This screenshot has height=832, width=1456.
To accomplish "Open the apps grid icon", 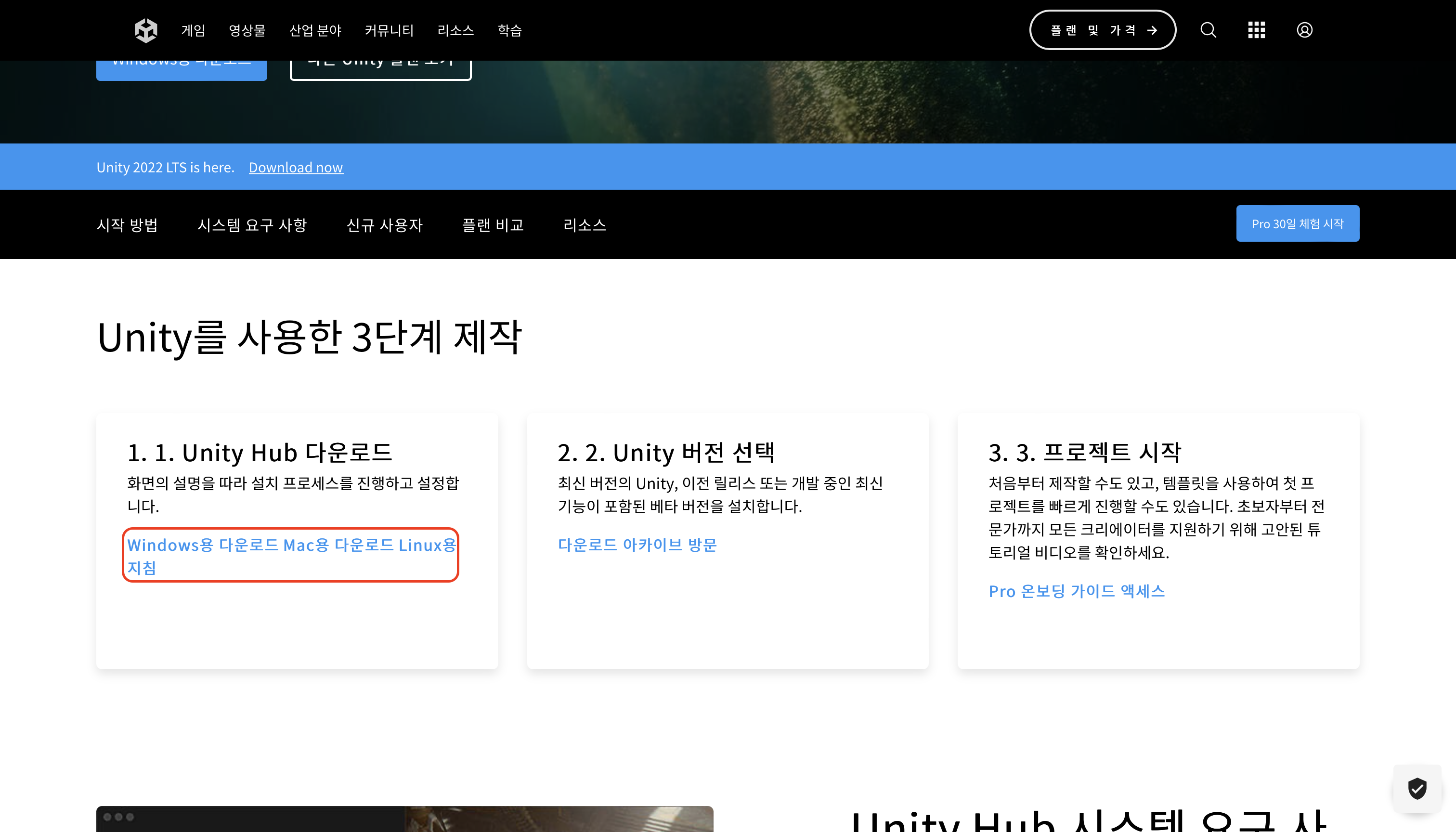I will tap(1256, 30).
